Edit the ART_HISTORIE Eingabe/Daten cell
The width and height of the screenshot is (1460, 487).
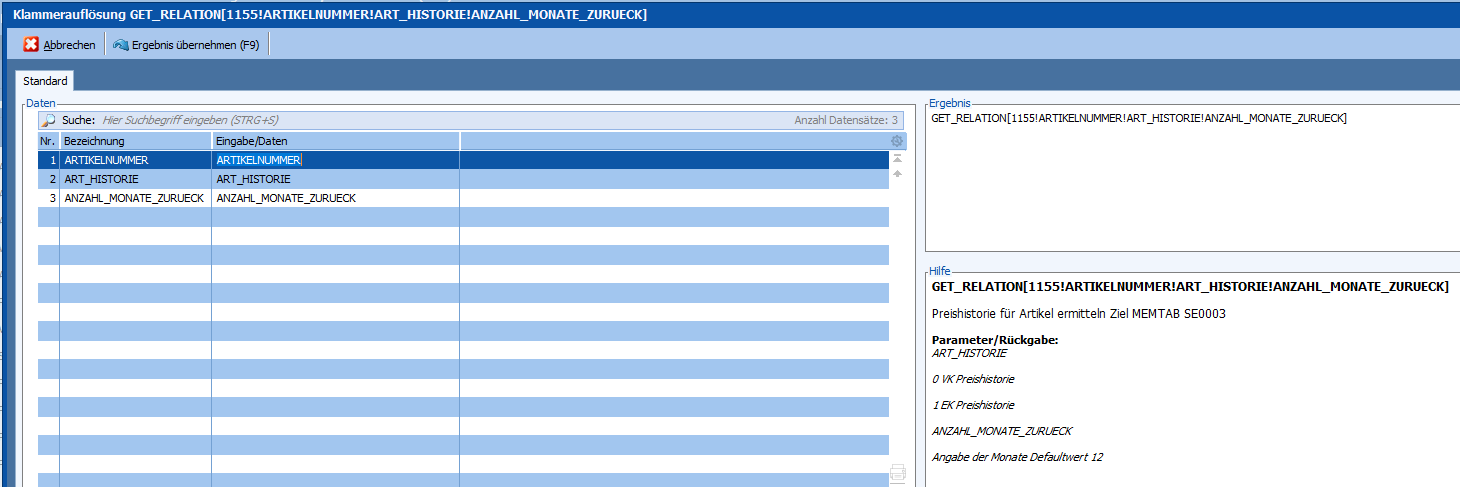pyautogui.click(x=335, y=179)
